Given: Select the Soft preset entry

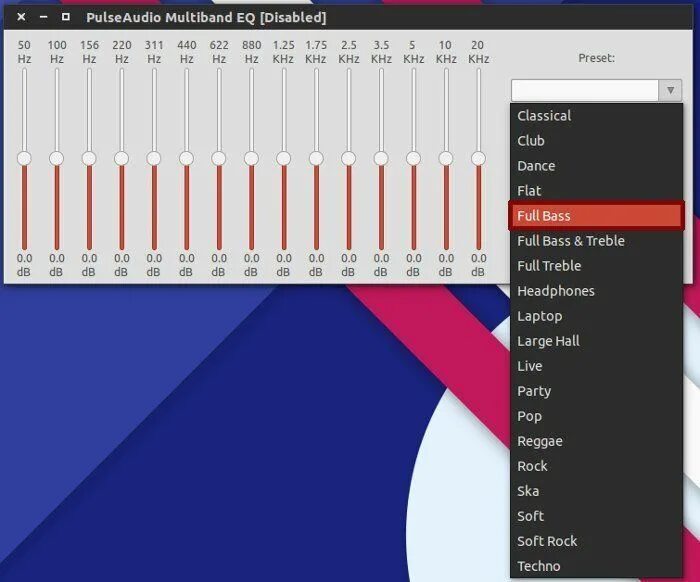Looking at the screenshot, I should [596, 515].
